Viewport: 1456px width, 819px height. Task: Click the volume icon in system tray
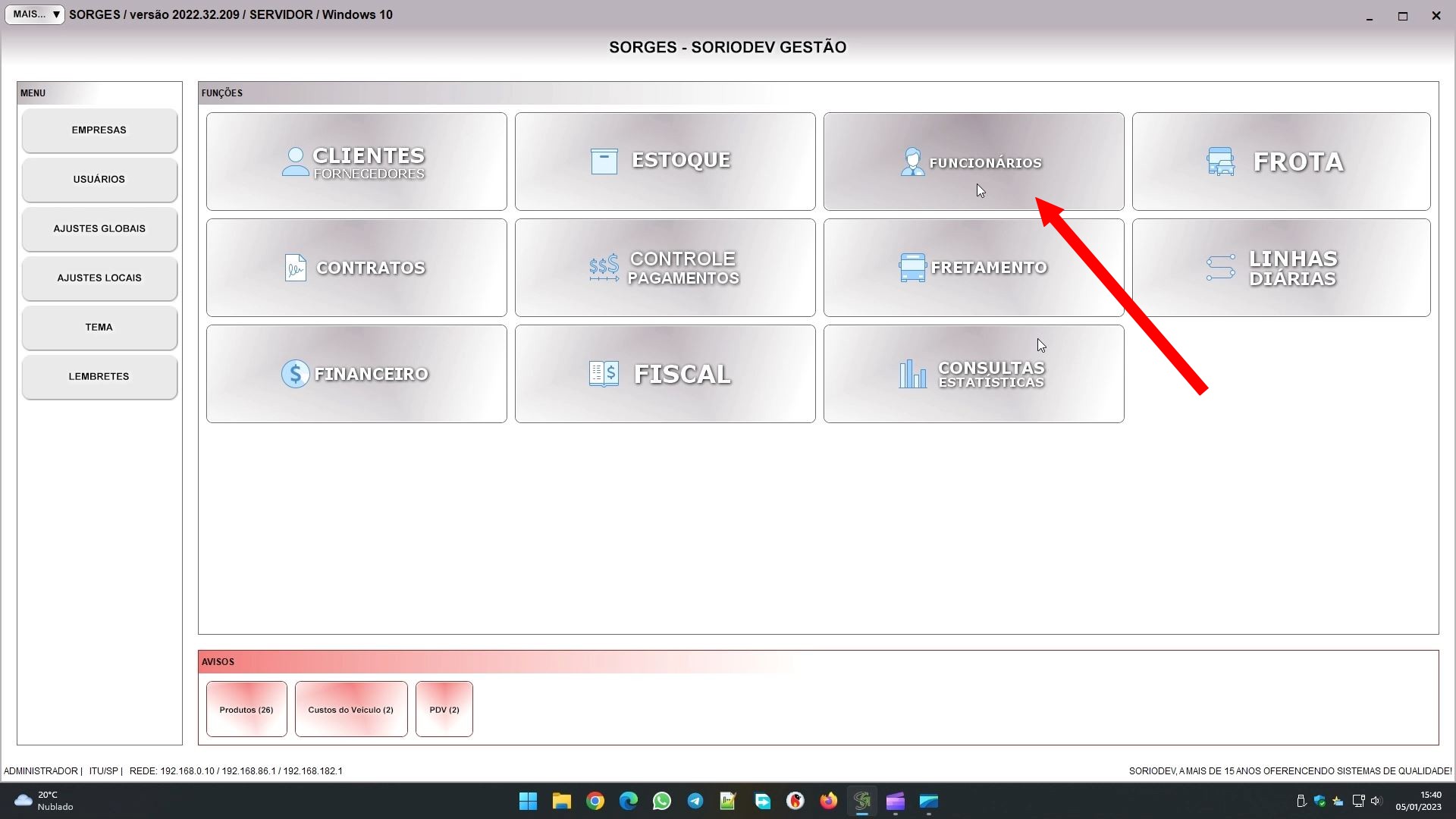point(1376,801)
